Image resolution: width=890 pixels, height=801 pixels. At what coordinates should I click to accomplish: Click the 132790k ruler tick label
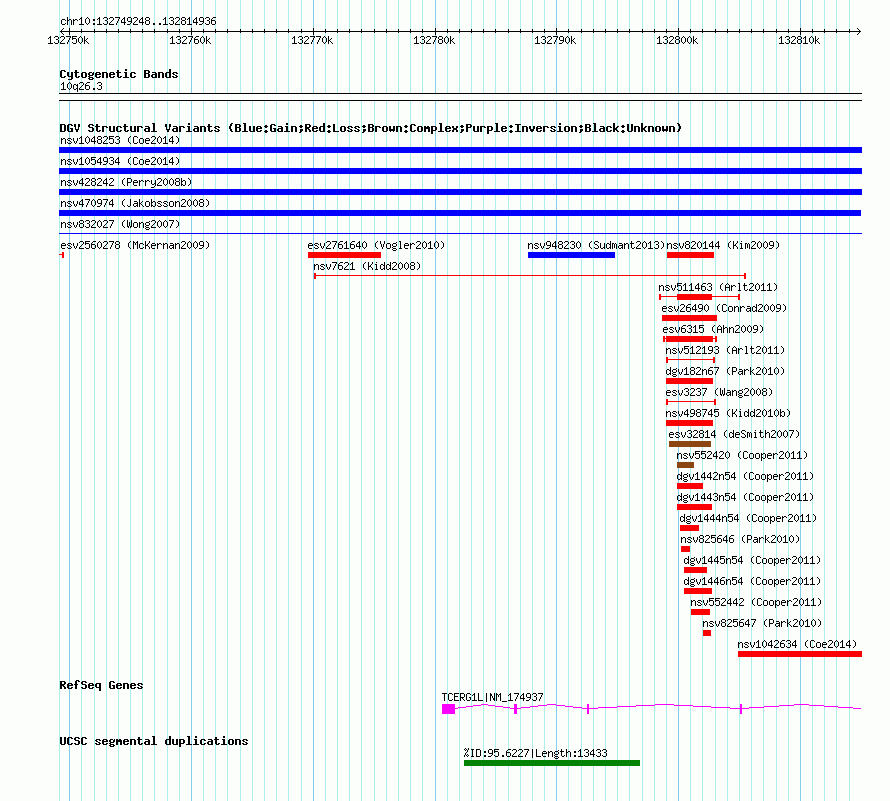pyautogui.click(x=555, y=40)
